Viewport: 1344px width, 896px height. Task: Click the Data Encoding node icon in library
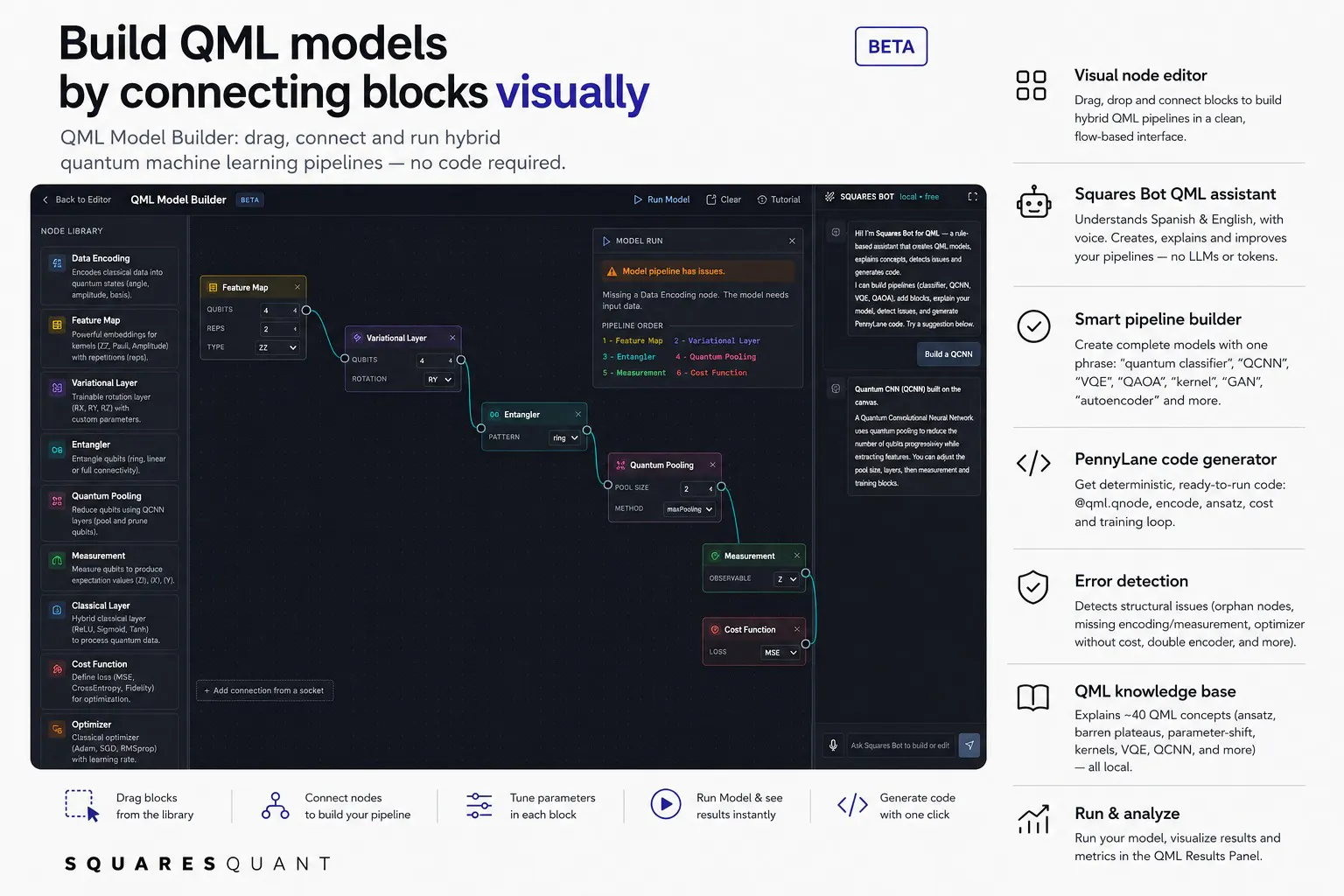(x=57, y=262)
